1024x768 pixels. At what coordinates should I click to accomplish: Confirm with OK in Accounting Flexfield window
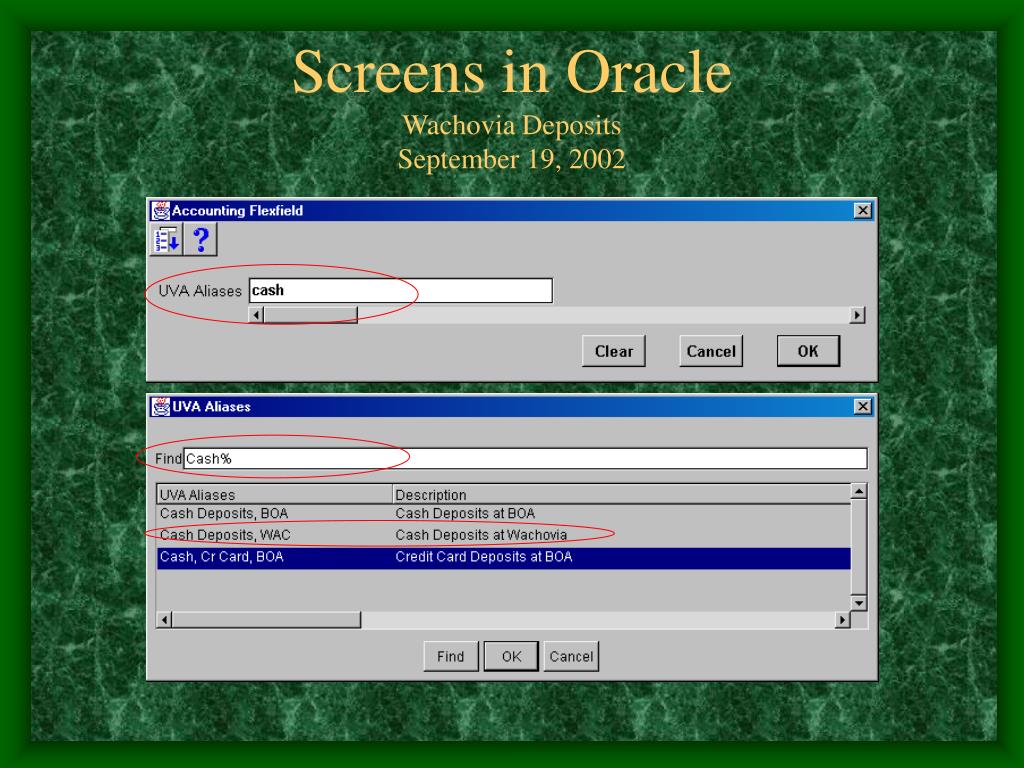pos(808,351)
